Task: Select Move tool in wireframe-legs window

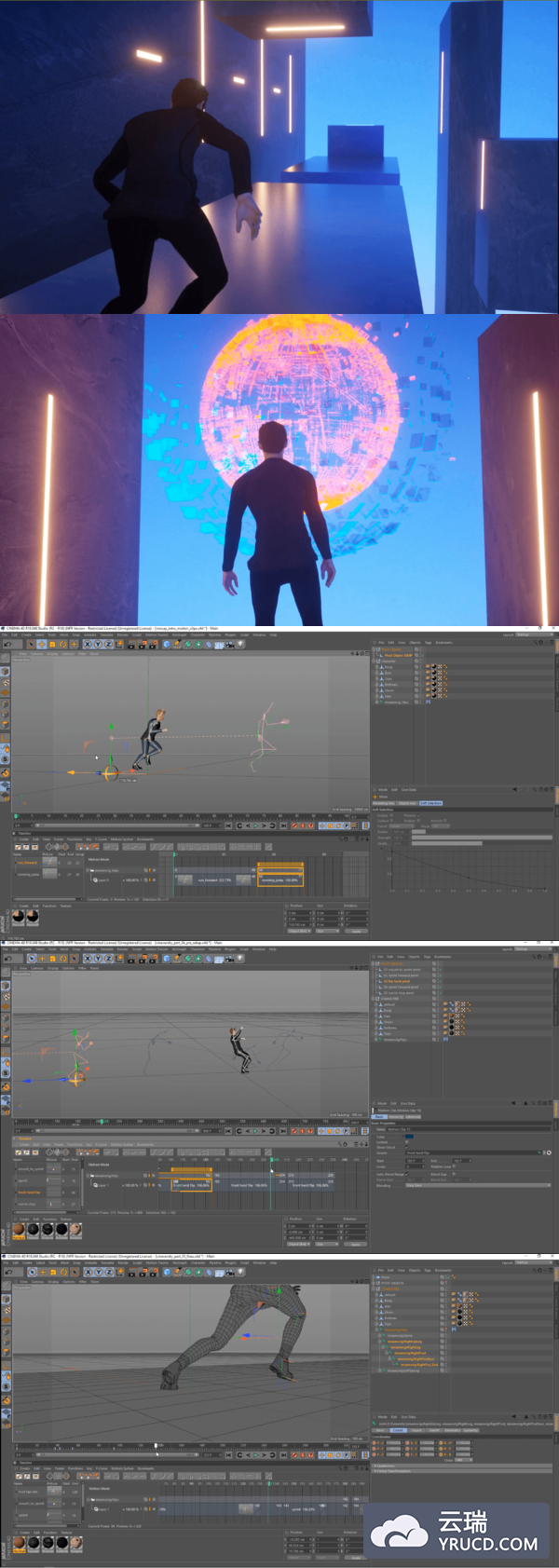Action: [41, 1272]
